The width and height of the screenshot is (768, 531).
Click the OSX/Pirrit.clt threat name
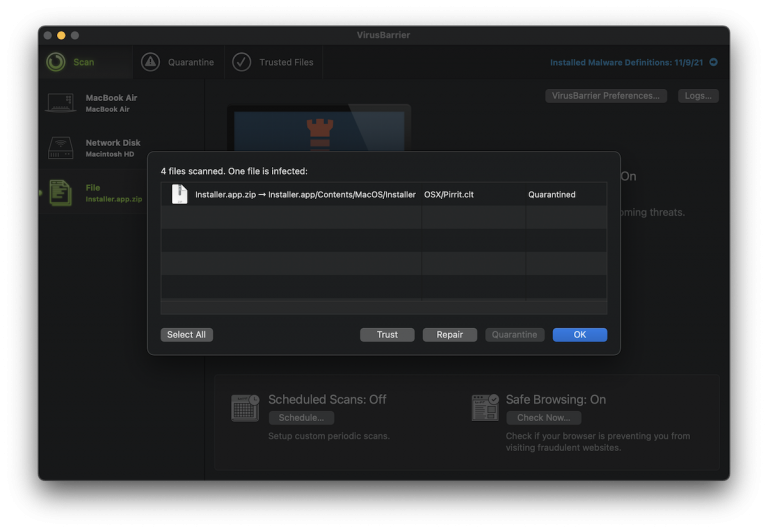[449, 194]
